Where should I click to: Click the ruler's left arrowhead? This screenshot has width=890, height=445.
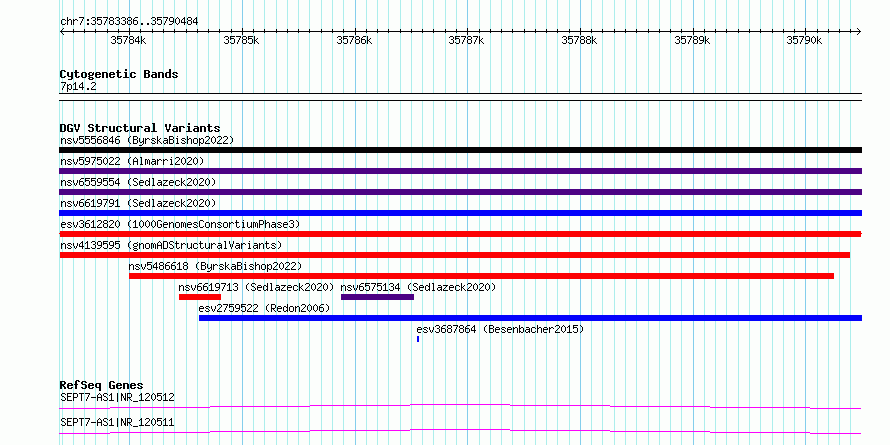pos(62,31)
